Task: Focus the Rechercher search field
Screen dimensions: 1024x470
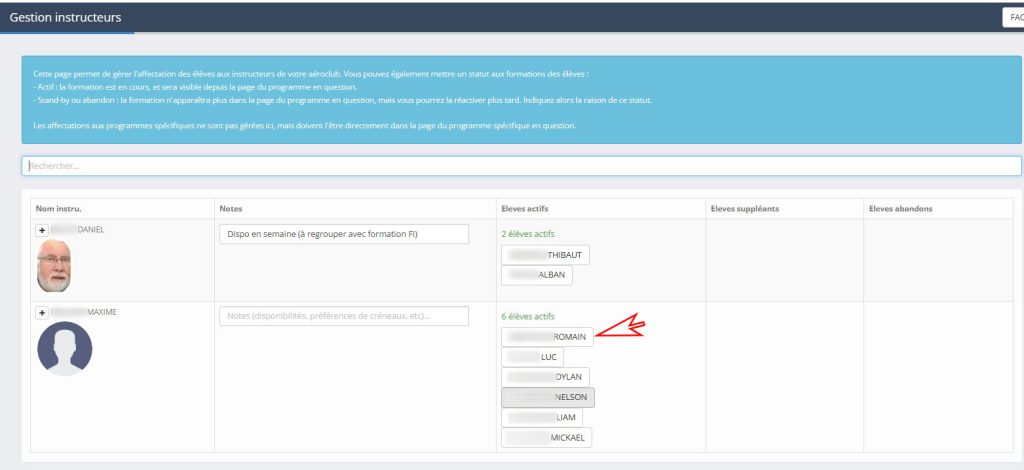Action: point(520,166)
